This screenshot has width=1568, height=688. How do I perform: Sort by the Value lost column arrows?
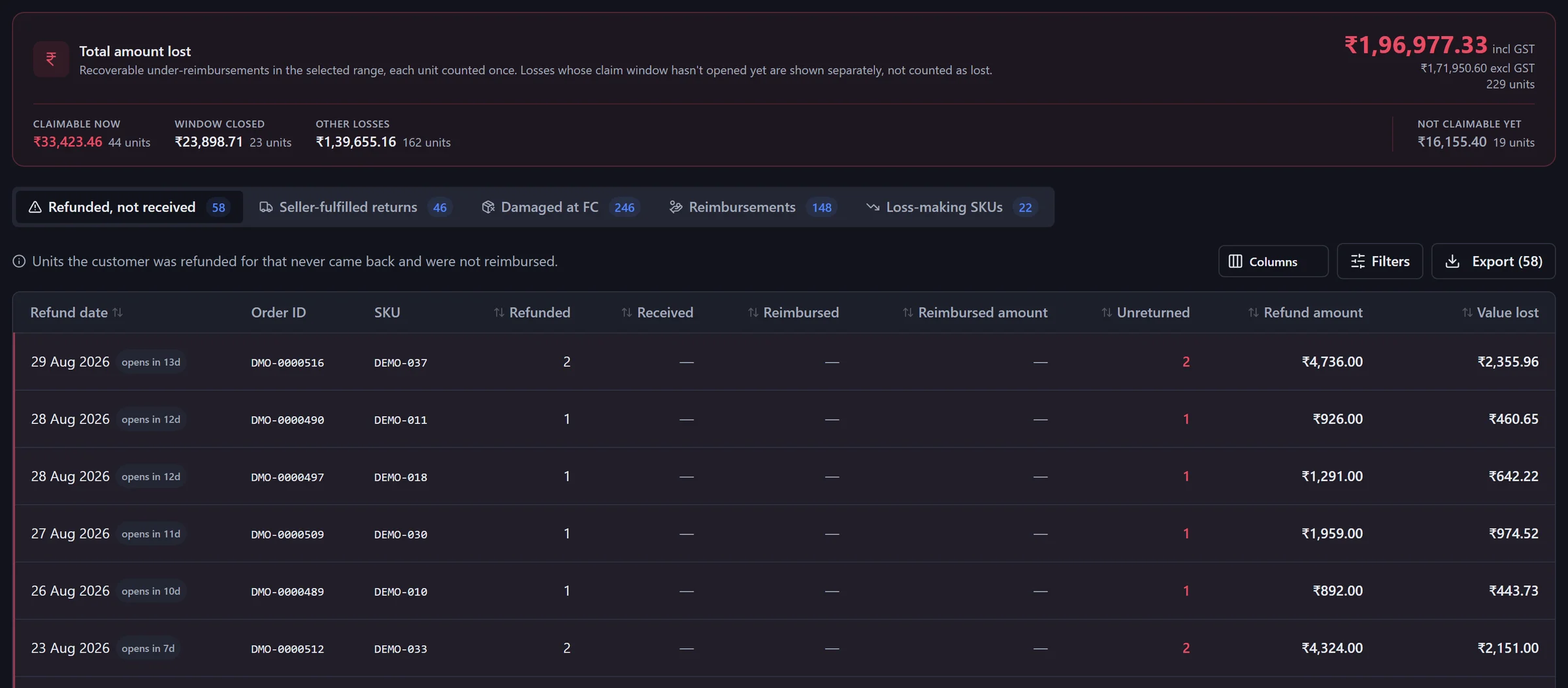coord(1467,312)
